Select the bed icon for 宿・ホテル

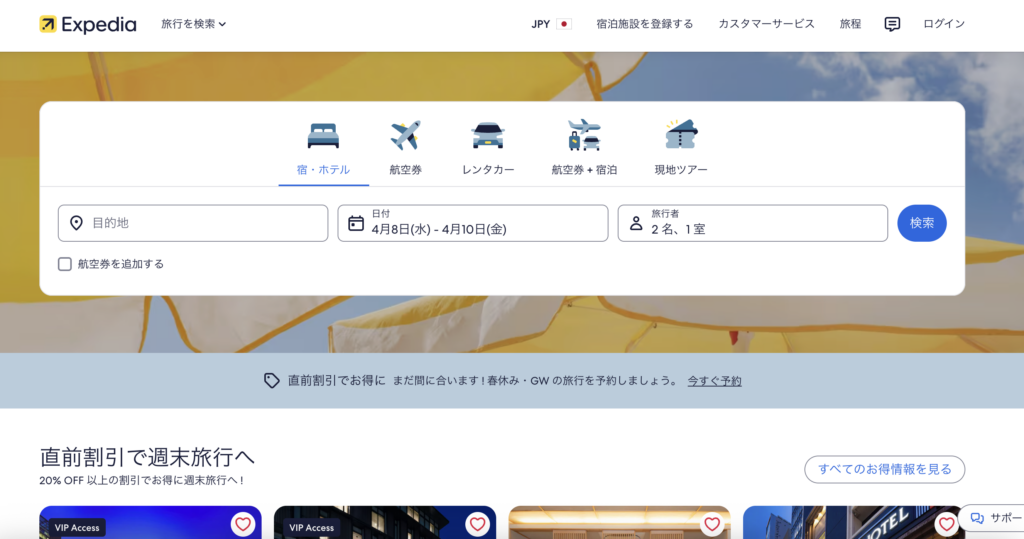point(323,135)
